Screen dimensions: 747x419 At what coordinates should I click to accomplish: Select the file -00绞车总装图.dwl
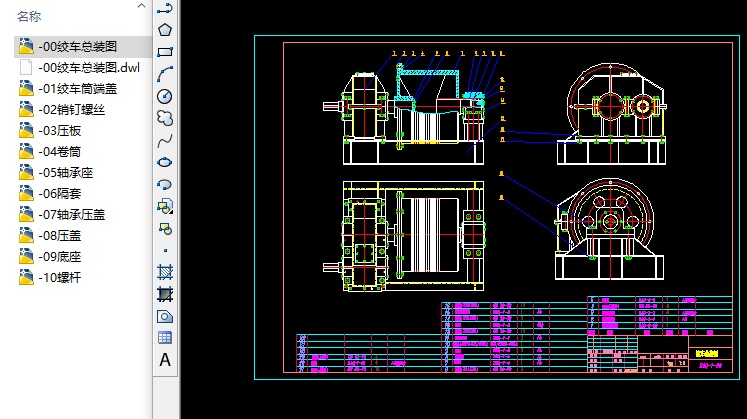coord(89,68)
